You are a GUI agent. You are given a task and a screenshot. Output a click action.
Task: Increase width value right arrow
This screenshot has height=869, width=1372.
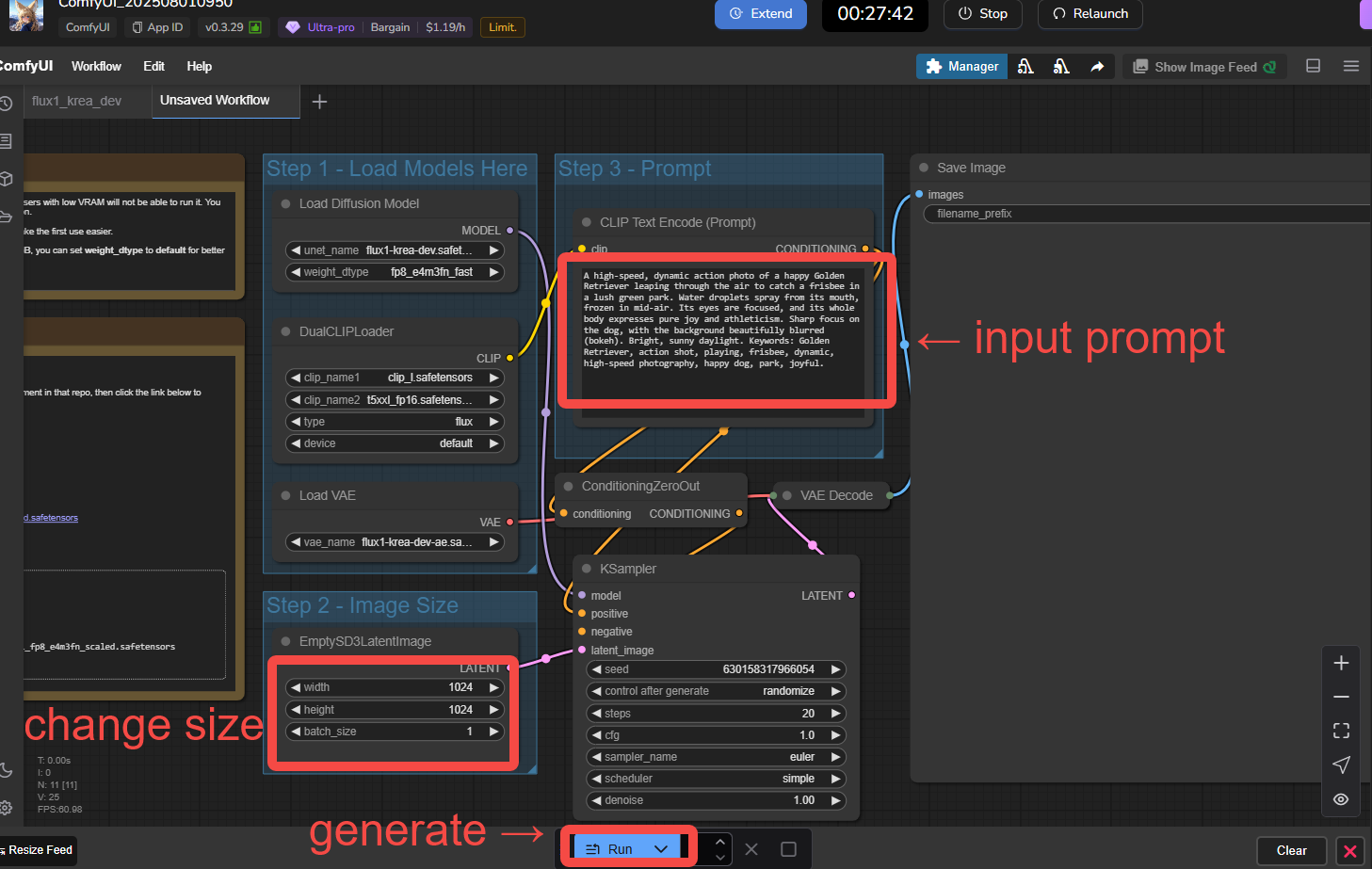coord(493,687)
